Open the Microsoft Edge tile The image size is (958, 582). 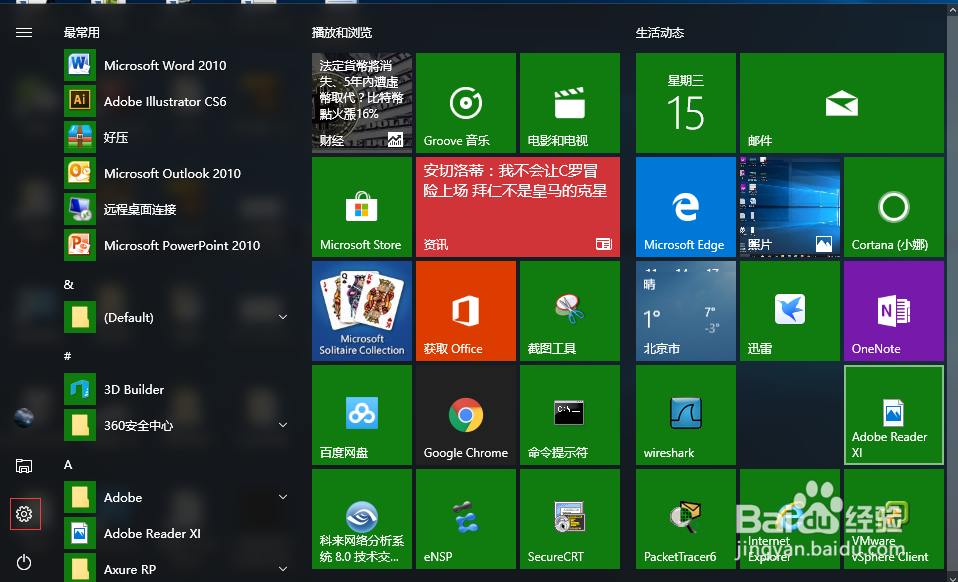pos(686,206)
